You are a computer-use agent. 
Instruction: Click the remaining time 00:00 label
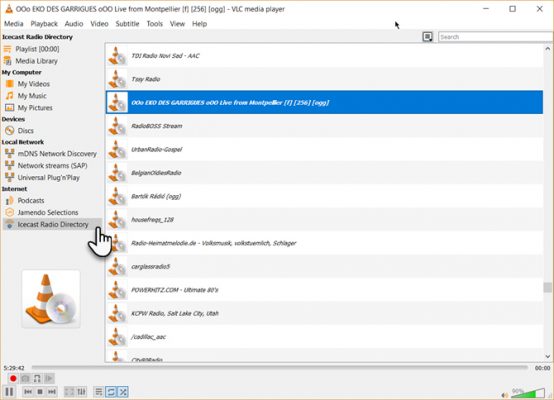tap(542, 368)
